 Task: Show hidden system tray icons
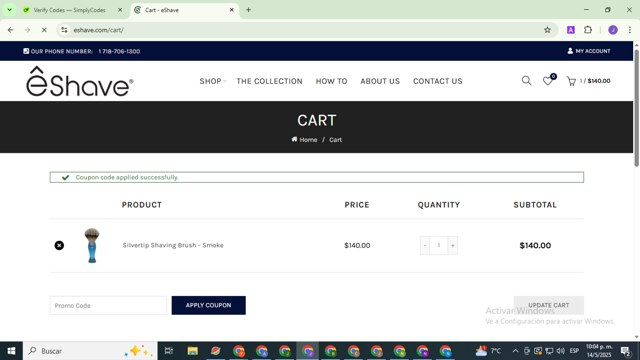[x=515, y=351]
